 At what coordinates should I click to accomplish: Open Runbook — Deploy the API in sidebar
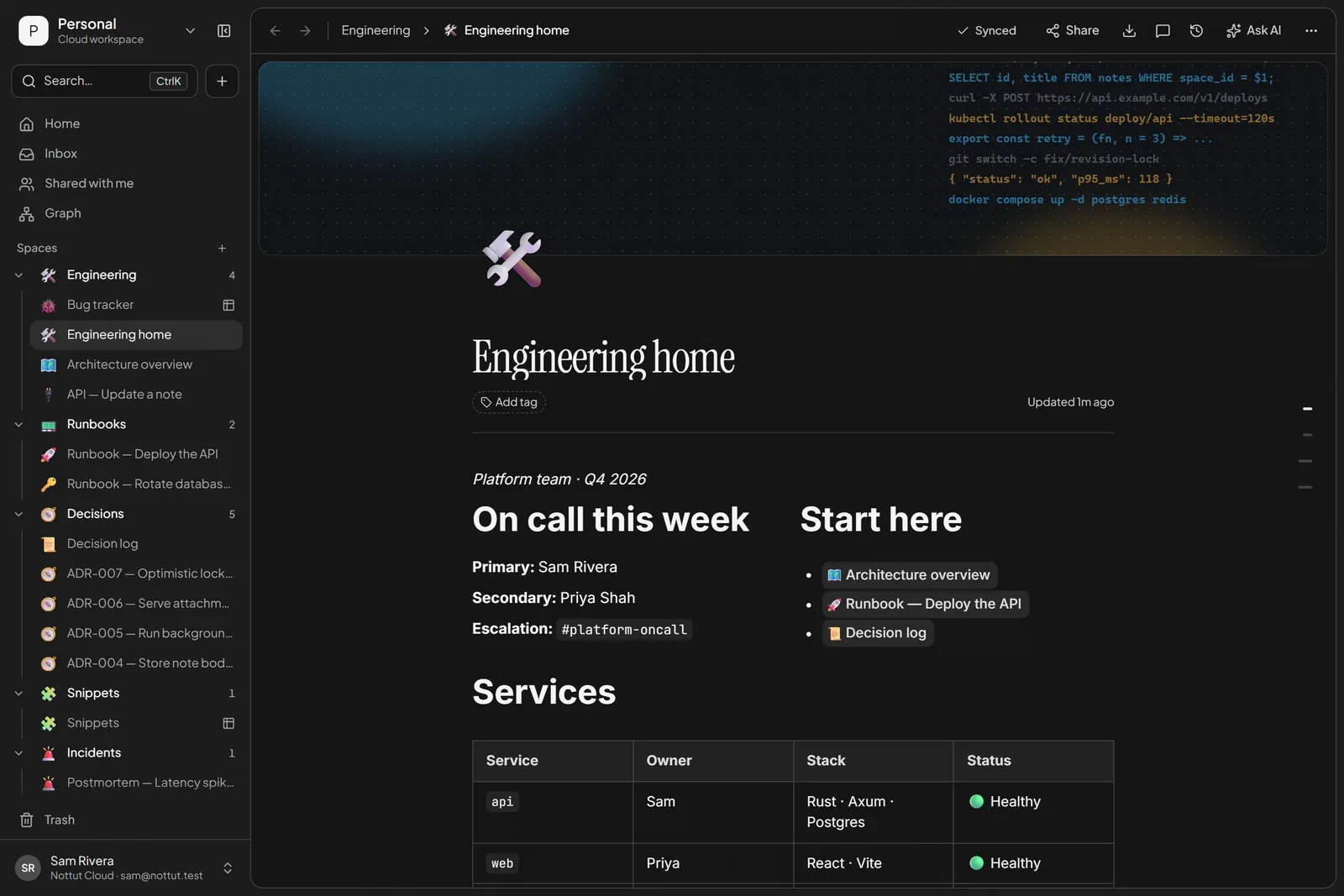[136, 454]
